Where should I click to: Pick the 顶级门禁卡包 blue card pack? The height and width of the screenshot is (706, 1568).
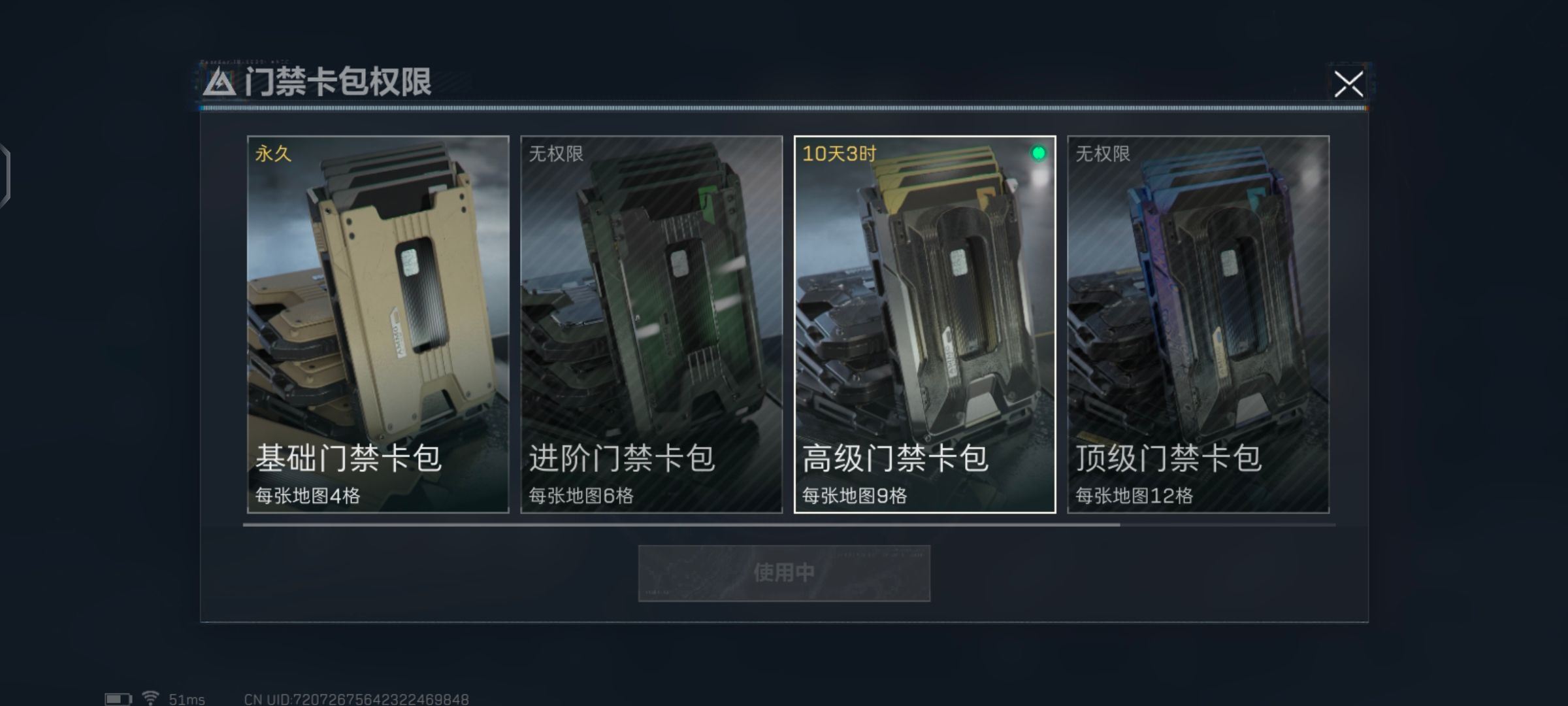[1198, 324]
